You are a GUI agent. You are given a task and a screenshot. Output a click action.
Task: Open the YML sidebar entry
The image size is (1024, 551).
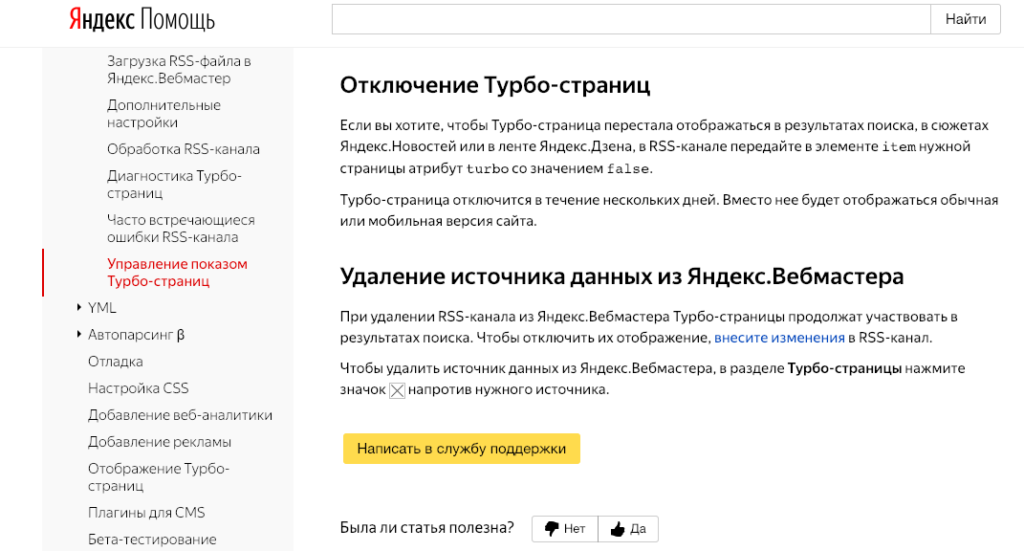tap(102, 307)
